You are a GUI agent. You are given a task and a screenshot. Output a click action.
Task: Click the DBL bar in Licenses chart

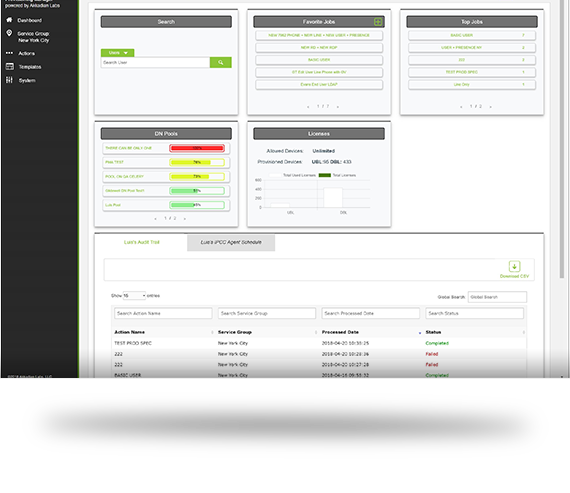[x=333, y=197]
